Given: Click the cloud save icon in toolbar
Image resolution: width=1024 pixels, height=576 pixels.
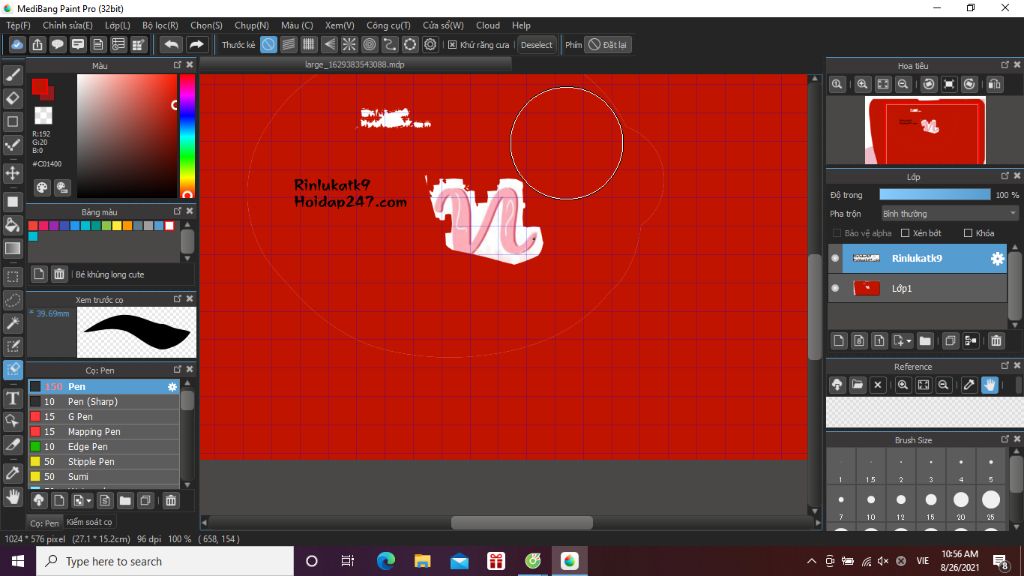Looking at the screenshot, I should click(x=17, y=44).
